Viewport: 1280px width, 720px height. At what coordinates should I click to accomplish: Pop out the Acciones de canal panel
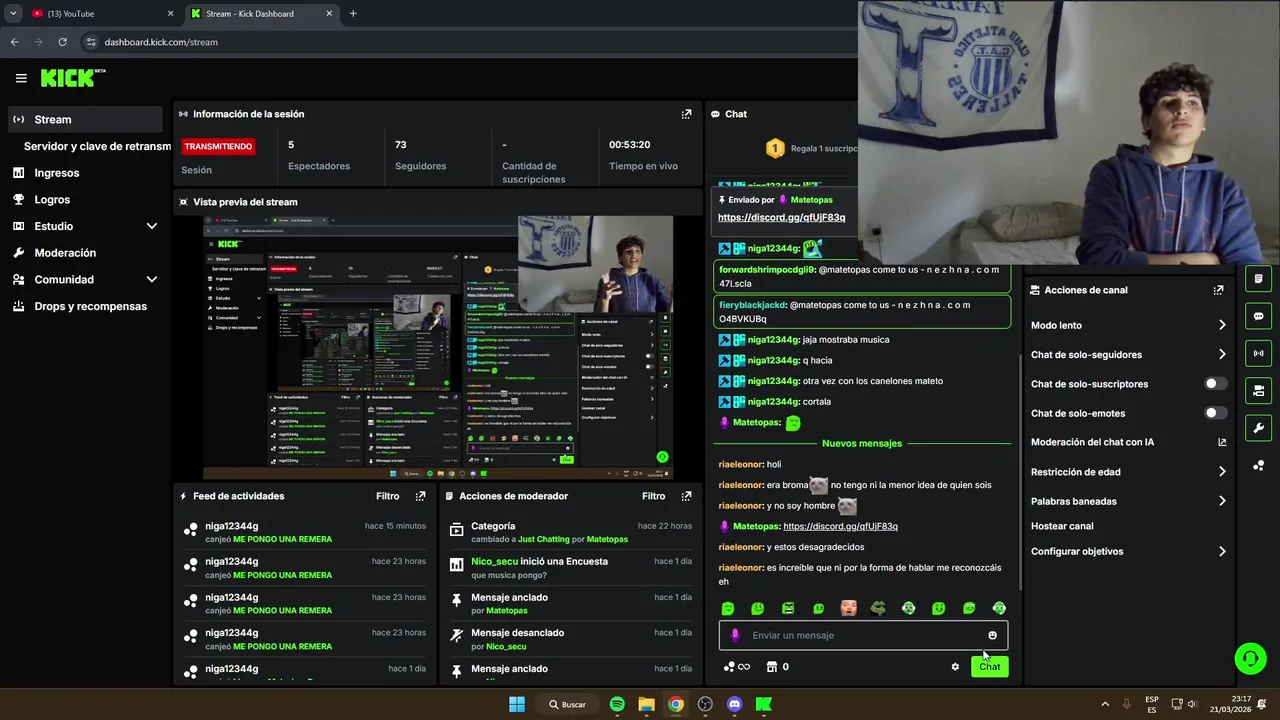tap(1218, 290)
